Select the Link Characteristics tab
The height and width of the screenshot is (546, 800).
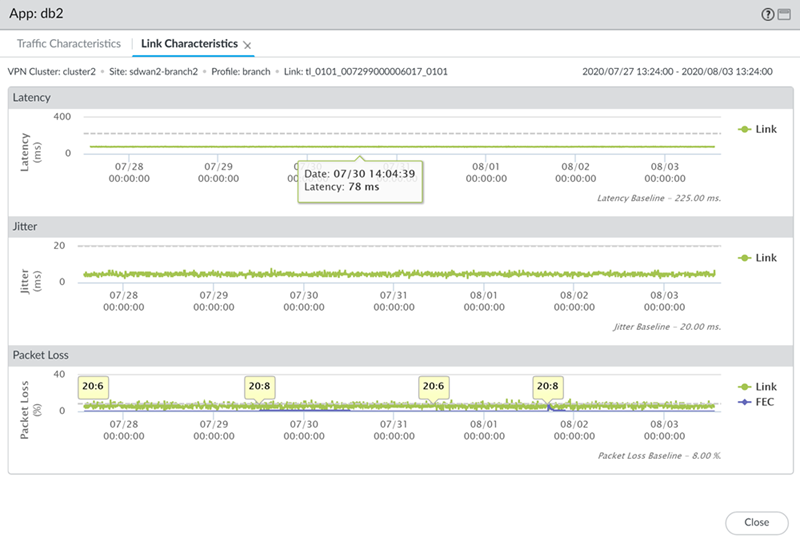[189, 44]
